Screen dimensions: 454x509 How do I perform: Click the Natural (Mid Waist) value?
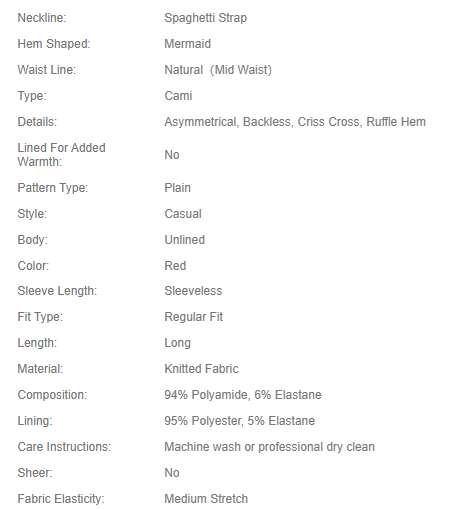point(218,70)
